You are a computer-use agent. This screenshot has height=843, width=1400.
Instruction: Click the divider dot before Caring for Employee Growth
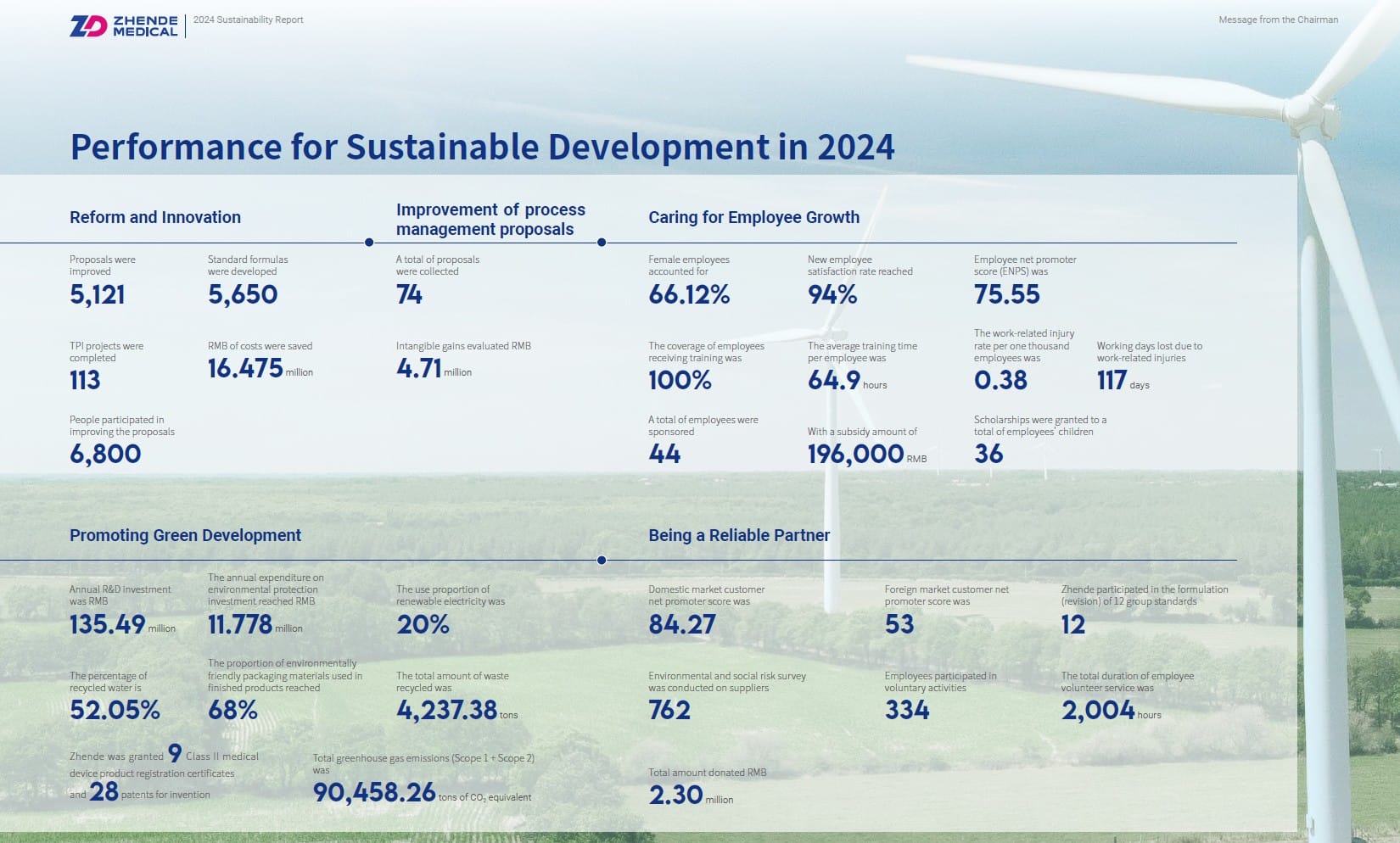point(602,243)
